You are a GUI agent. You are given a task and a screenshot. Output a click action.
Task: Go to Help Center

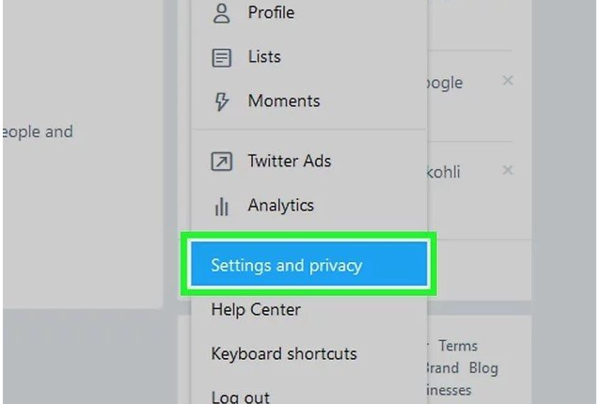256,310
